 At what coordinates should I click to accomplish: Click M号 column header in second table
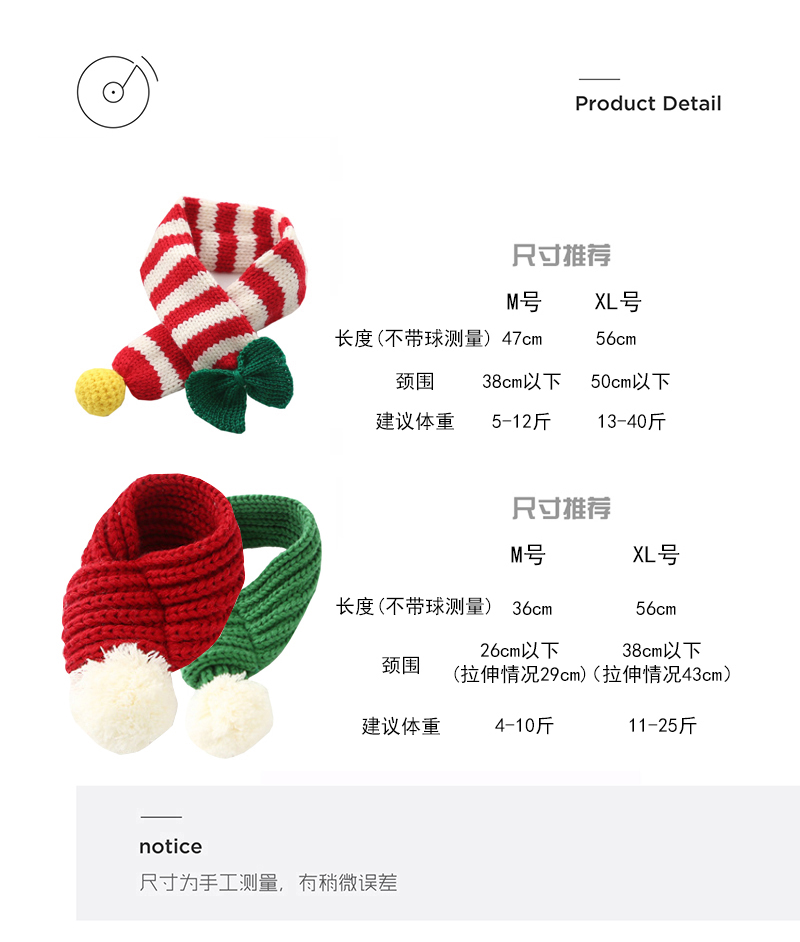point(527,555)
